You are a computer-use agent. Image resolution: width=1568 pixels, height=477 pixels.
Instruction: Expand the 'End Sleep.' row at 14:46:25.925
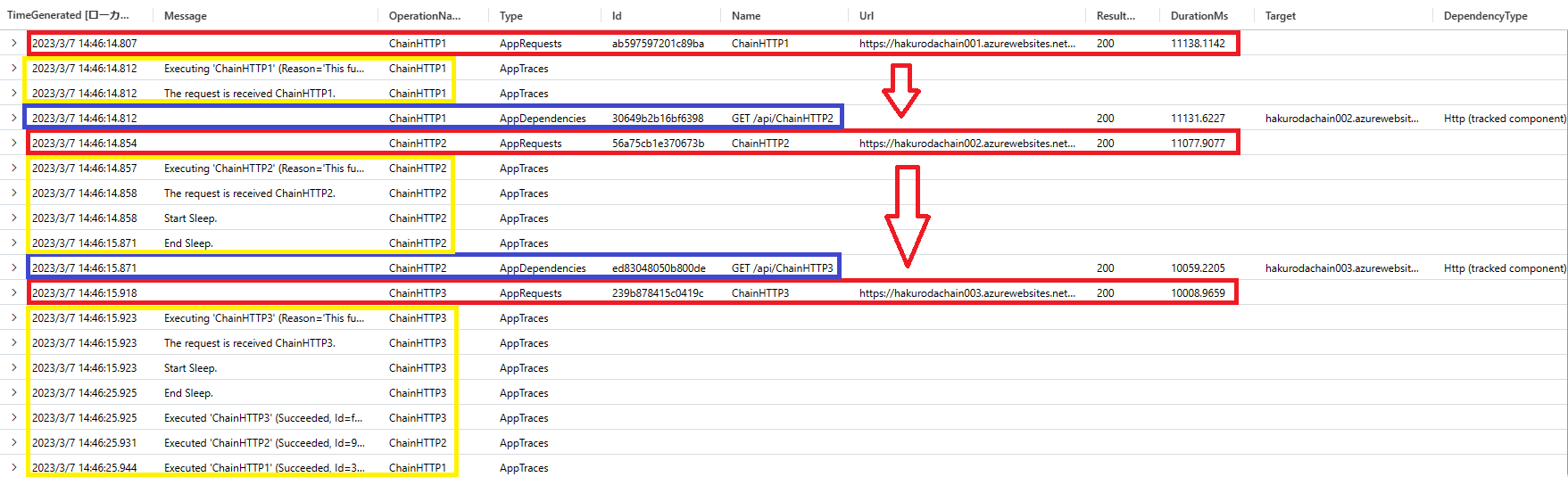(x=13, y=392)
